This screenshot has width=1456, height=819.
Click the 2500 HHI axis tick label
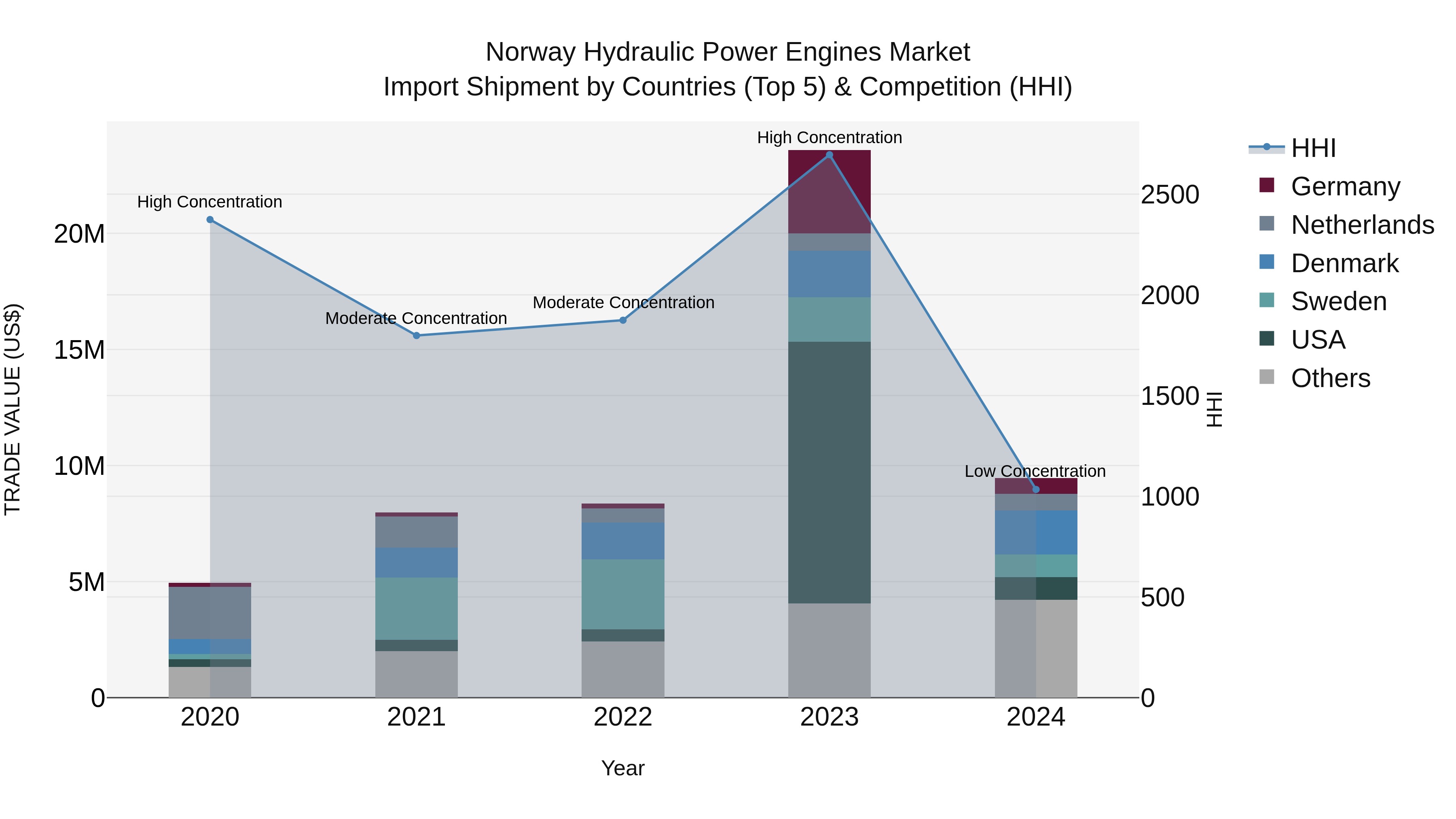coord(1170,195)
